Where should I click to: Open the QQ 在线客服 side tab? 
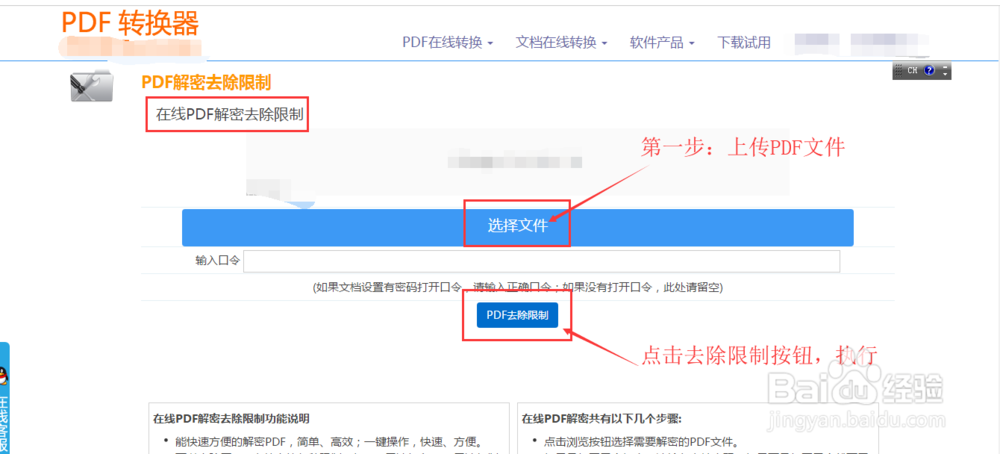coord(4,399)
